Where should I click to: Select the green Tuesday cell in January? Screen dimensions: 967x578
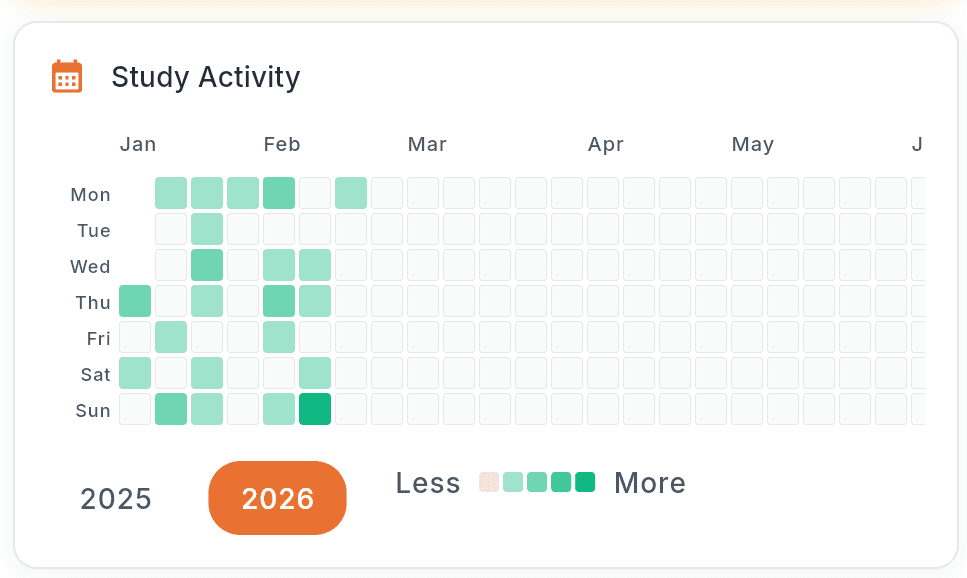click(x=207, y=229)
